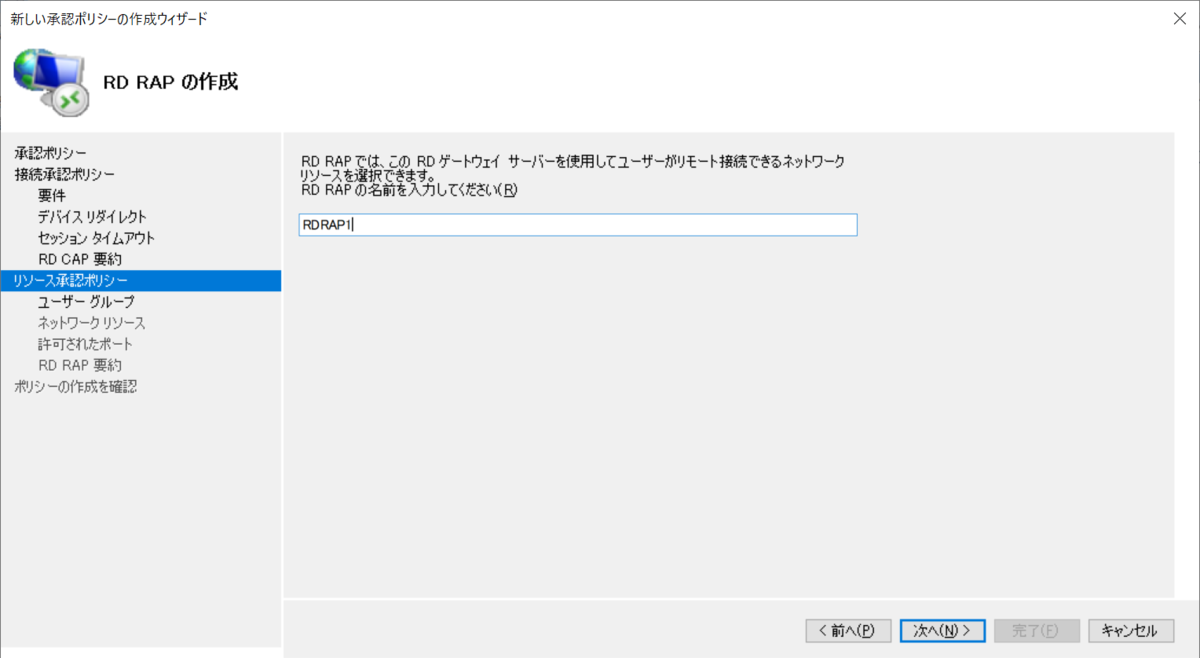The height and width of the screenshot is (658, 1200).
Task: Click the greyed-out 完了(F) button
Action: [x=1036, y=630]
